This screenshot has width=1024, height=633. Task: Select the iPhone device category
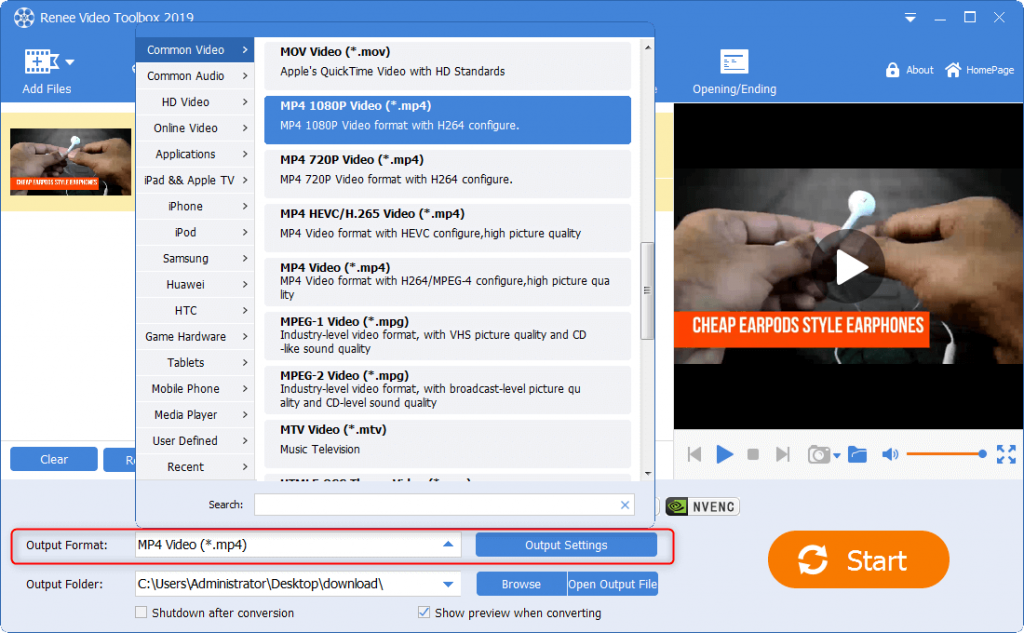click(x=194, y=206)
